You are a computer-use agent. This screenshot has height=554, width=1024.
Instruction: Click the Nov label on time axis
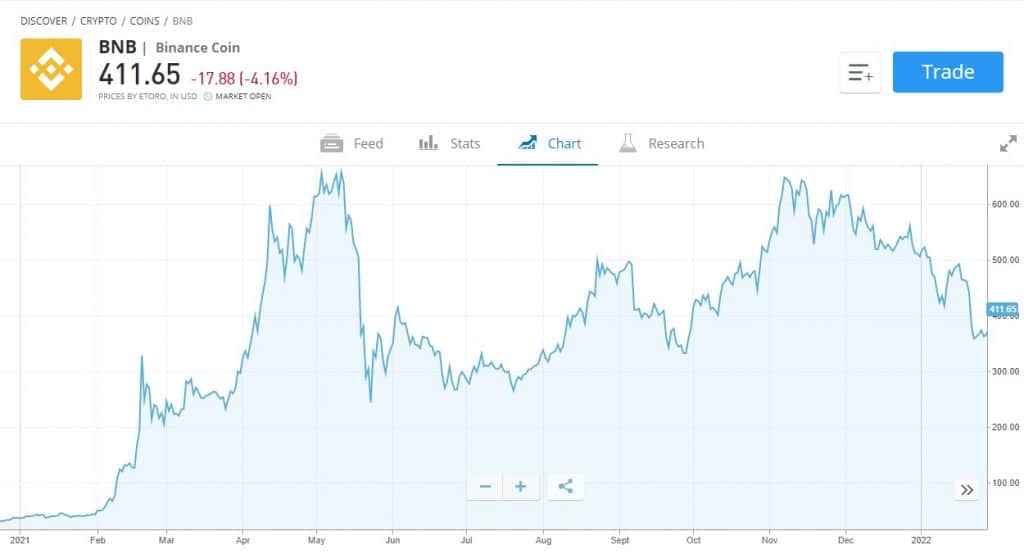click(x=769, y=540)
